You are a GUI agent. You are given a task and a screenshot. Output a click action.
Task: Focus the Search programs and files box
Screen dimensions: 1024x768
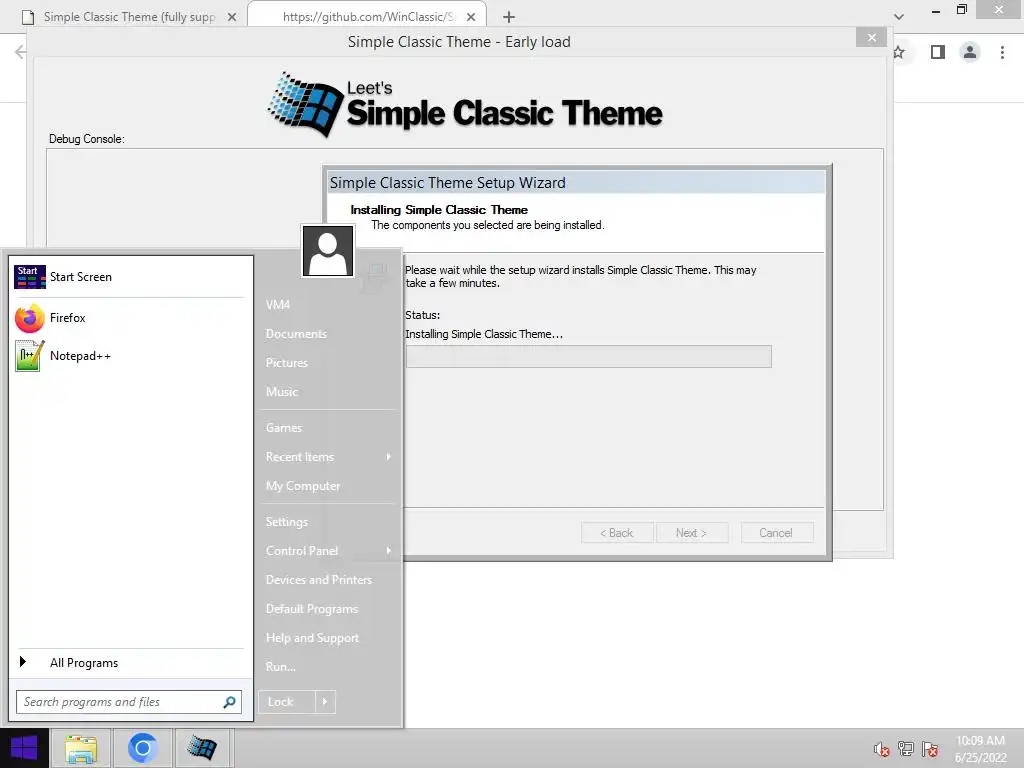[x=129, y=702]
